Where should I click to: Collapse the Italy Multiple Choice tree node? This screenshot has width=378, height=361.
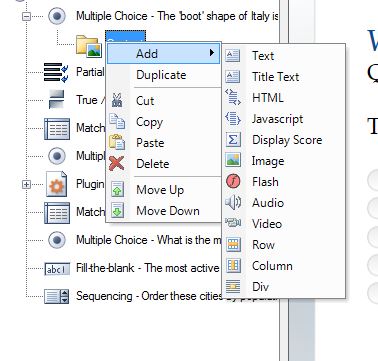tap(26, 16)
